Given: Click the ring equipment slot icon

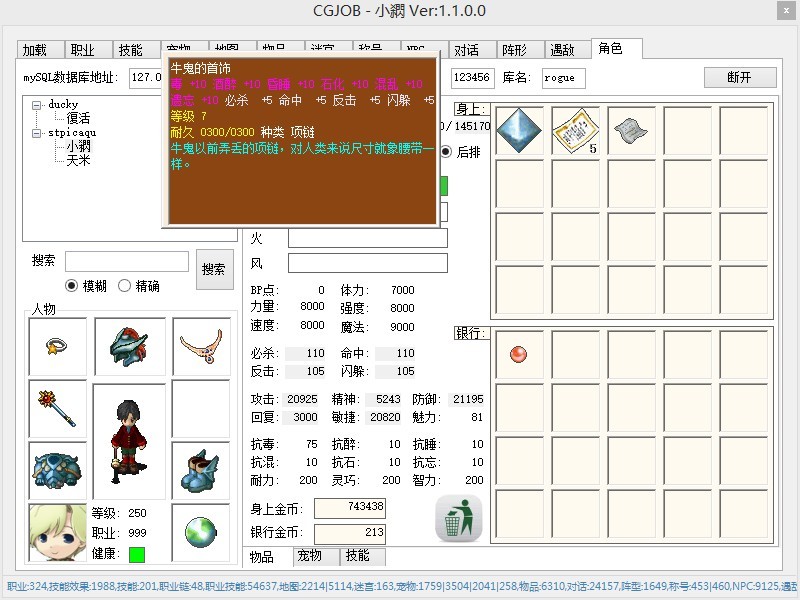Looking at the screenshot, I should pyautogui.click(x=58, y=347).
